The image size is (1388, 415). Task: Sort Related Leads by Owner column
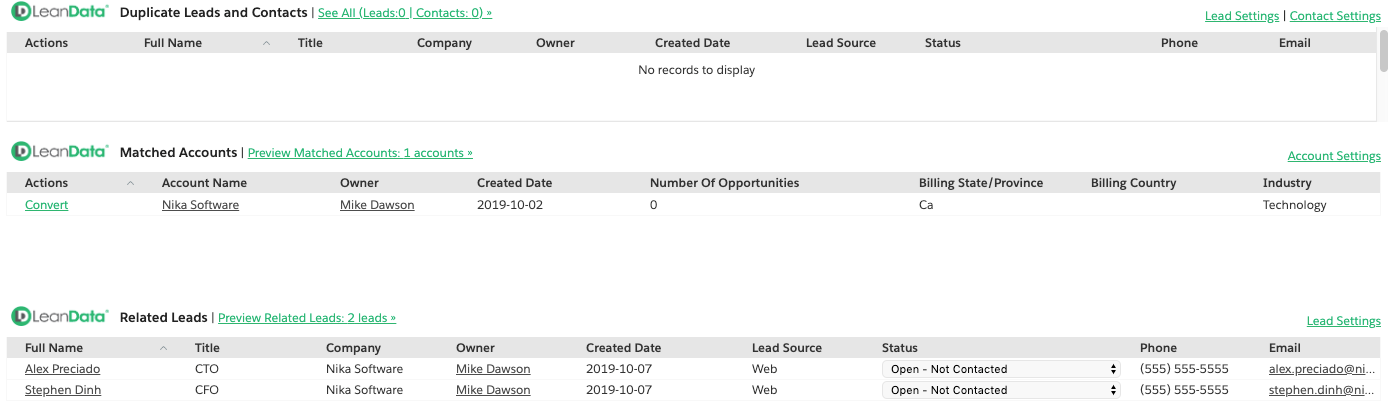click(475, 348)
